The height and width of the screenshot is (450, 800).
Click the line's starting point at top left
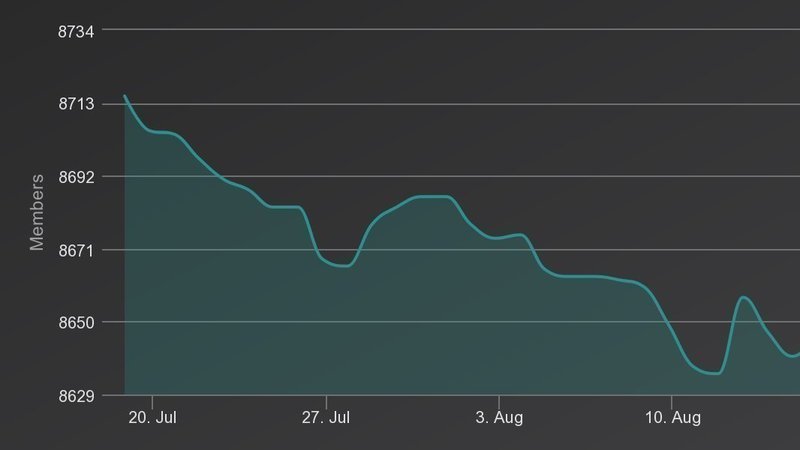click(125, 96)
